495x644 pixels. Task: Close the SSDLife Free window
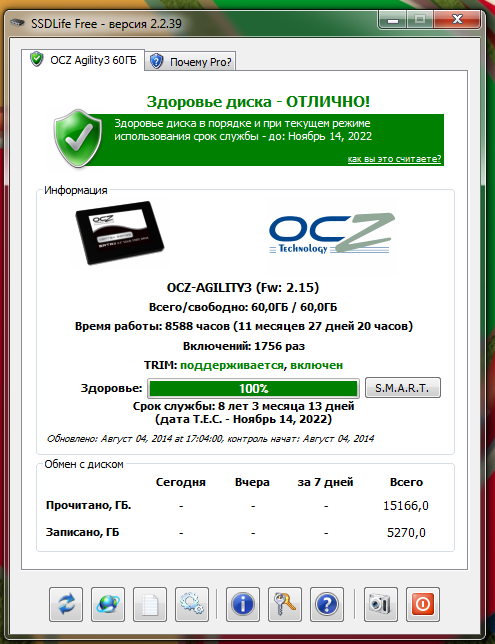(457, 19)
